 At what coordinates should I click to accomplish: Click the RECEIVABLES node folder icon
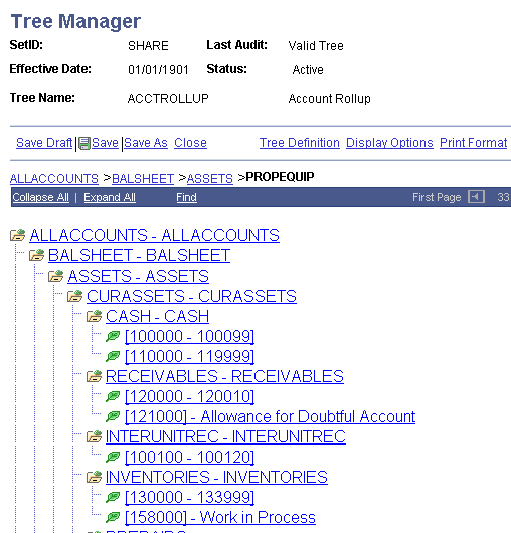pos(95,376)
